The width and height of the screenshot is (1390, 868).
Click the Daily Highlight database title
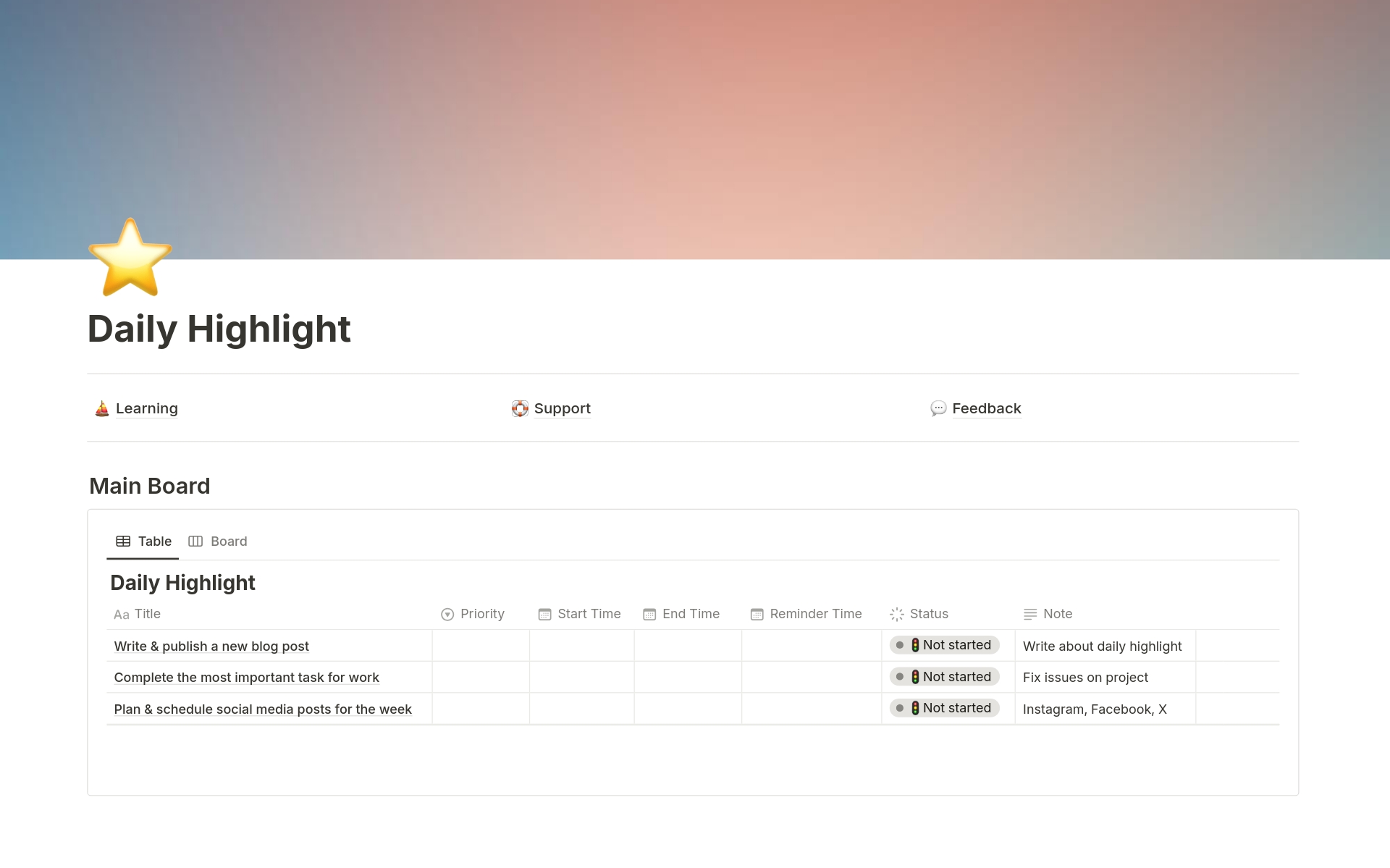[182, 583]
